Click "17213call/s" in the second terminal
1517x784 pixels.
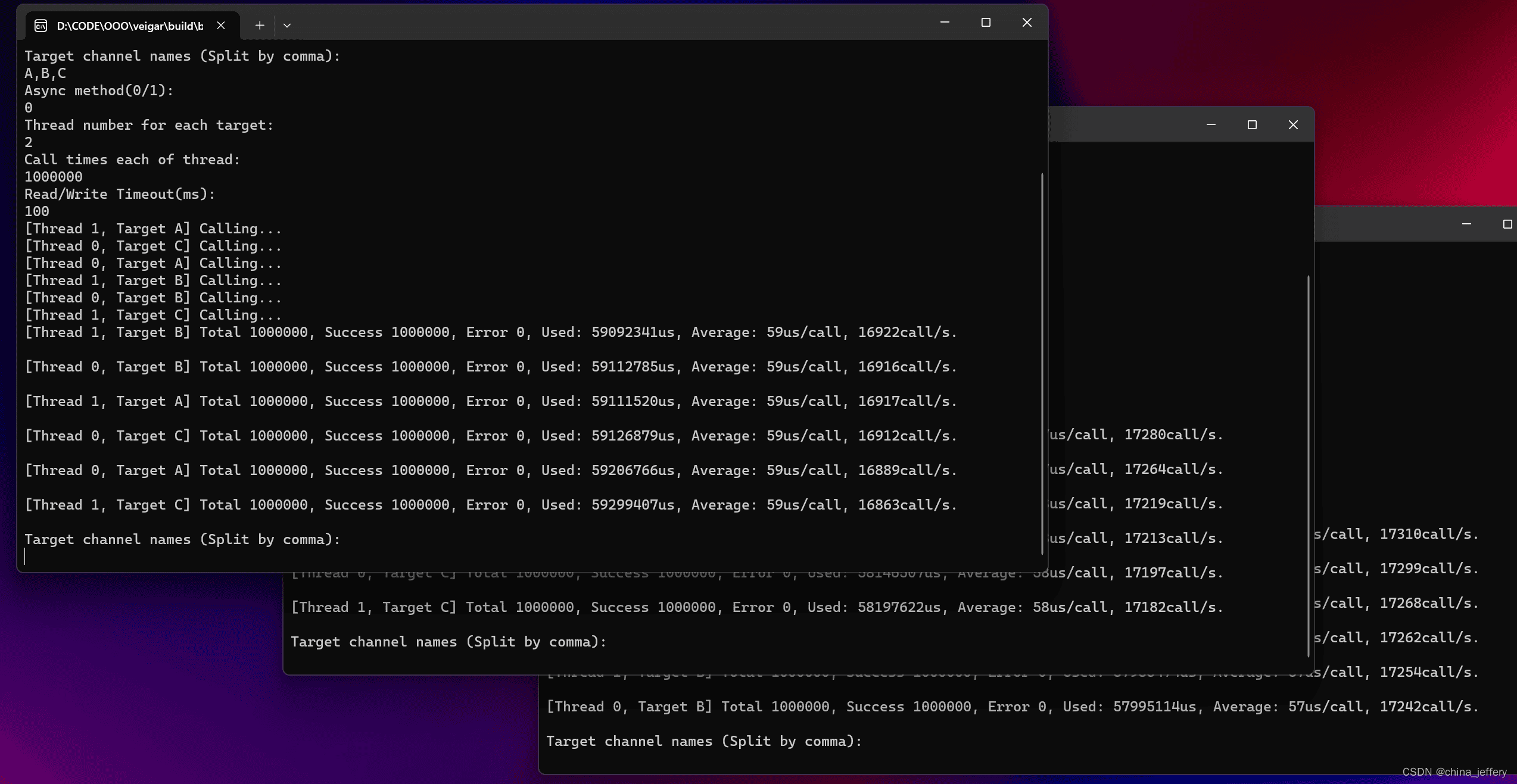click(x=1173, y=538)
